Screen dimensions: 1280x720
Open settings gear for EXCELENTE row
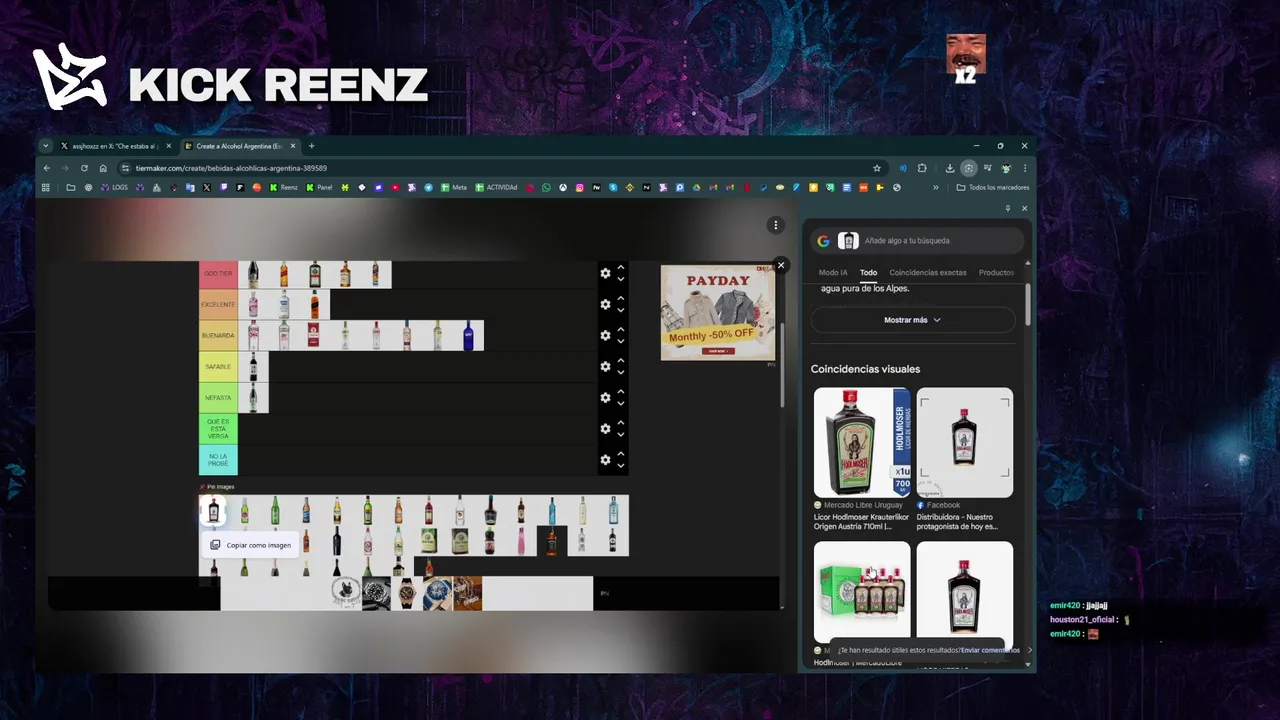(x=605, y=304)
